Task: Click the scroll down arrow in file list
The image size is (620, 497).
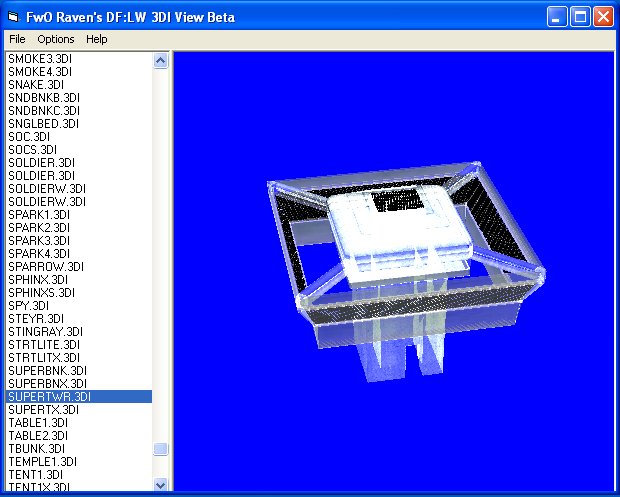Action: point(161,484)
